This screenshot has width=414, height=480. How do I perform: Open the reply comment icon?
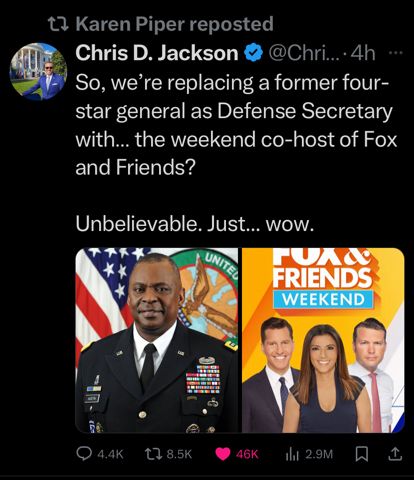(x=84, y=453)
